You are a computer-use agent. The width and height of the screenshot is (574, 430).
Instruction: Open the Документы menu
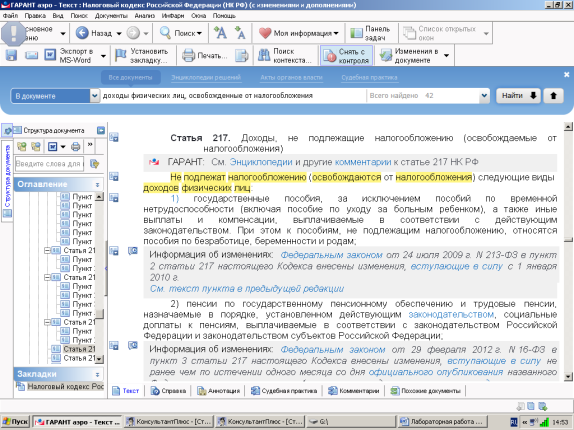point(111,16)
